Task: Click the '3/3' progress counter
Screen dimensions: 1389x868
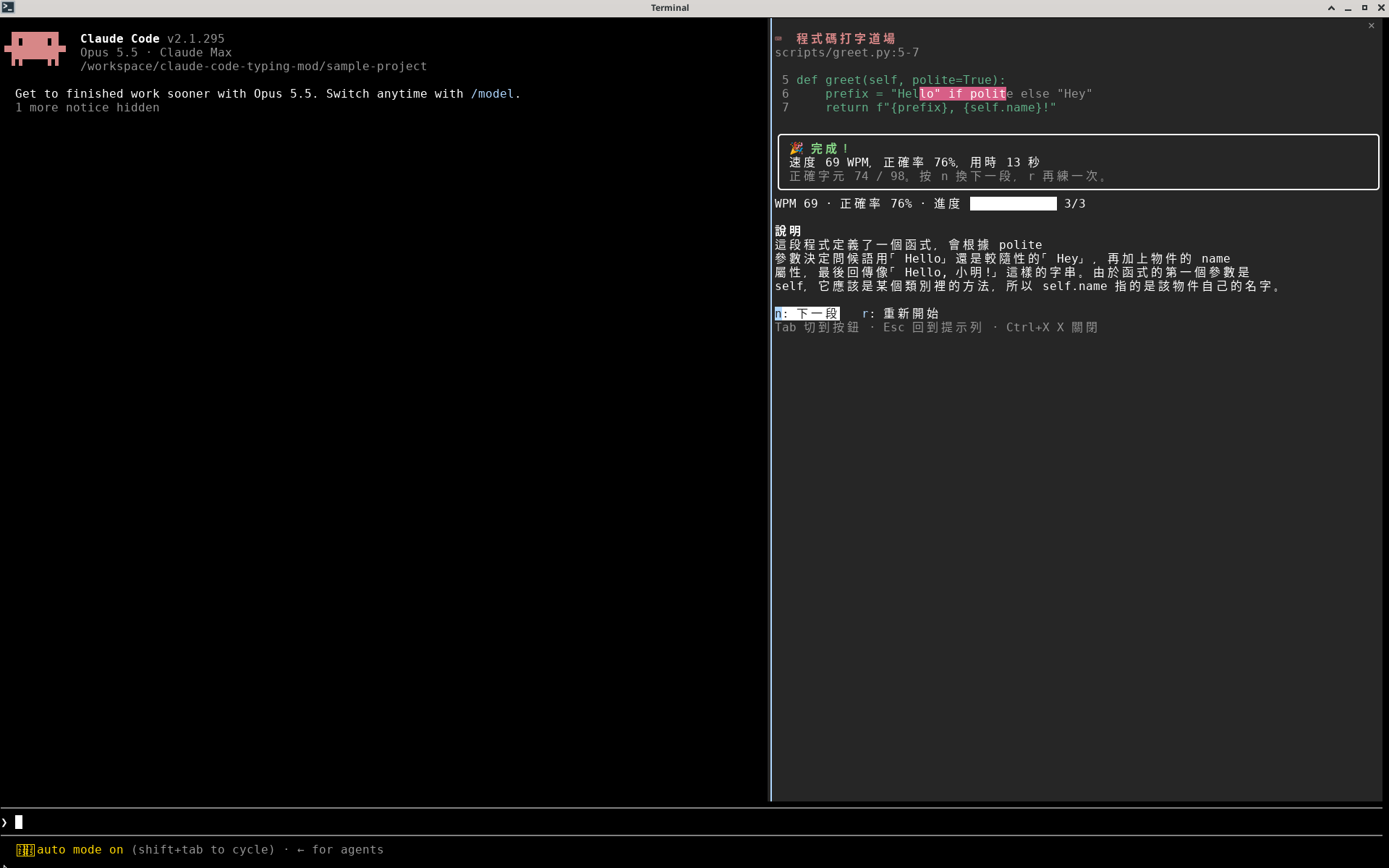Action: (1075, 203)
